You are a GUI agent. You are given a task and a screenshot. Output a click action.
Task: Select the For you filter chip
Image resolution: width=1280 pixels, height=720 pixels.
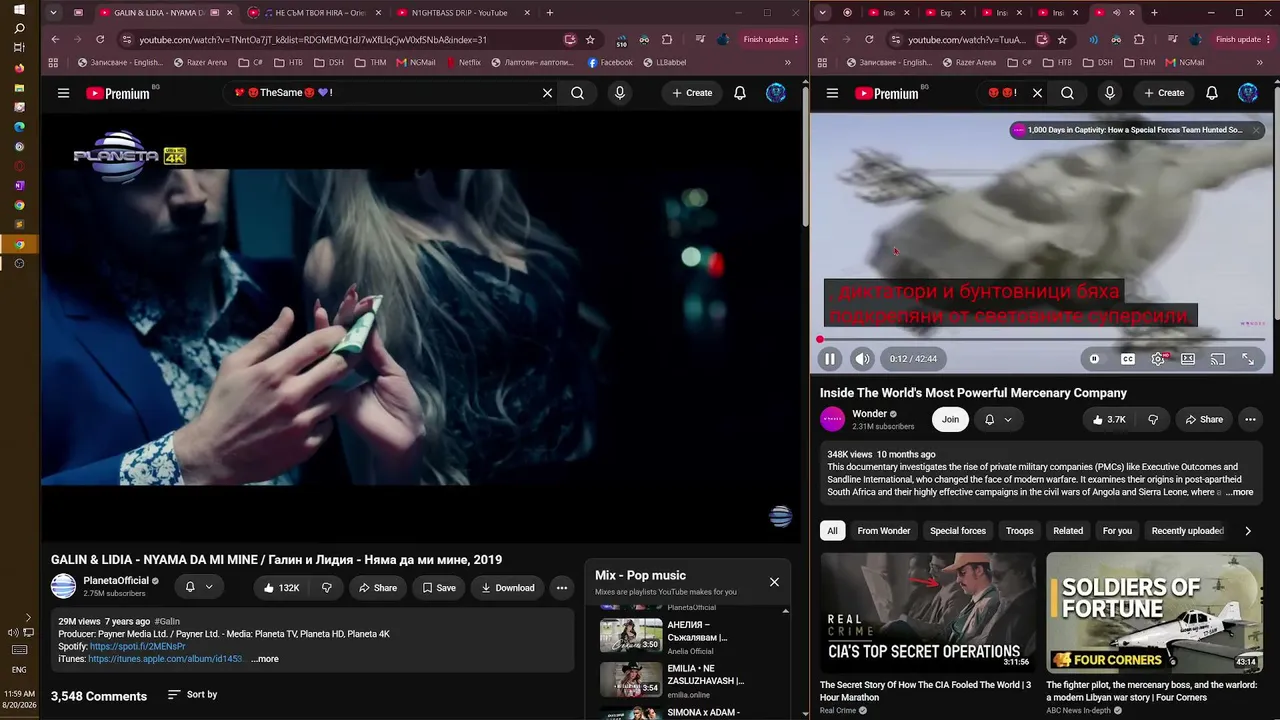tap(1117, 531)
